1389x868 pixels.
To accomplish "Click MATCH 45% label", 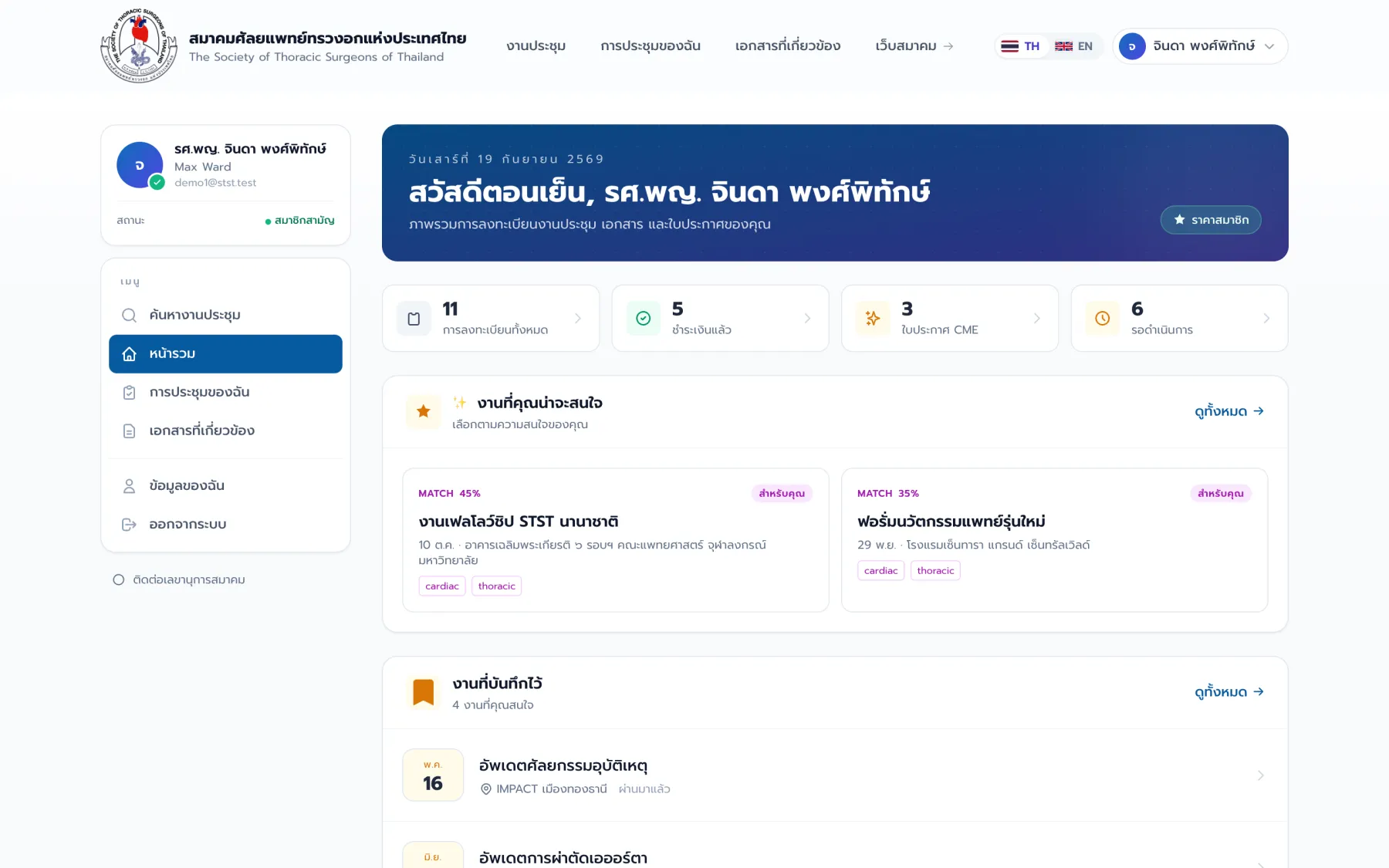I will coord(449,494).
